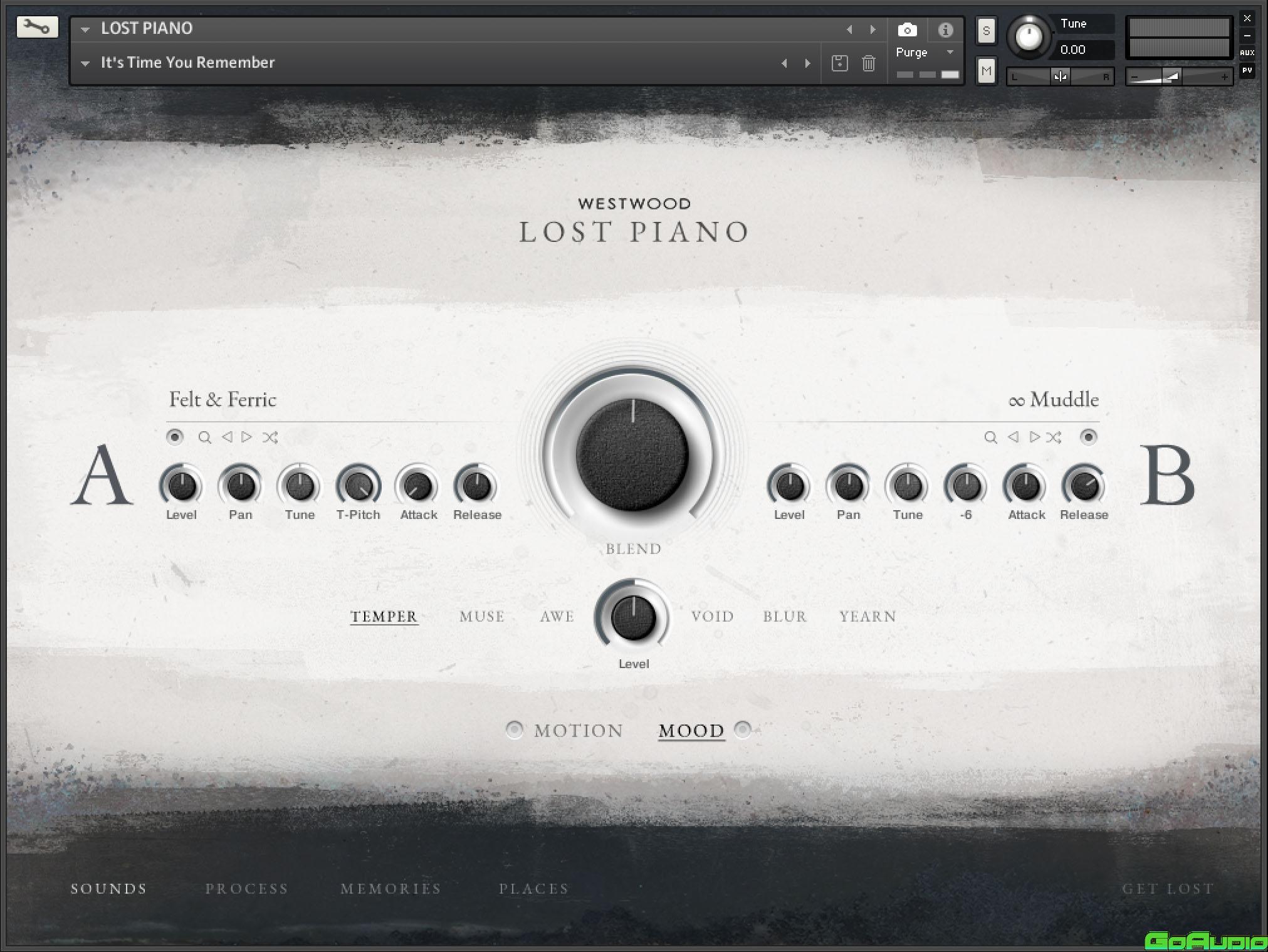Toggle layer B power button

tap(1089, 436)
